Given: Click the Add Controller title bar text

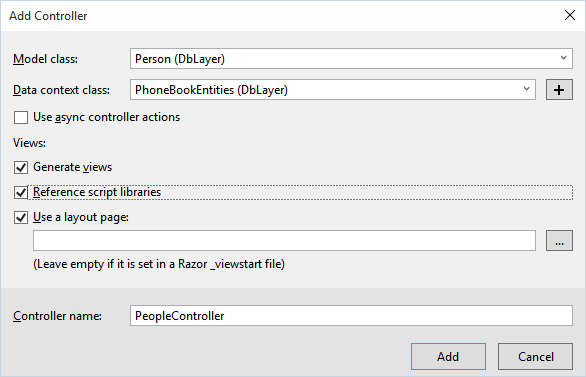Looking at the screenshot, I should (48, 16).
